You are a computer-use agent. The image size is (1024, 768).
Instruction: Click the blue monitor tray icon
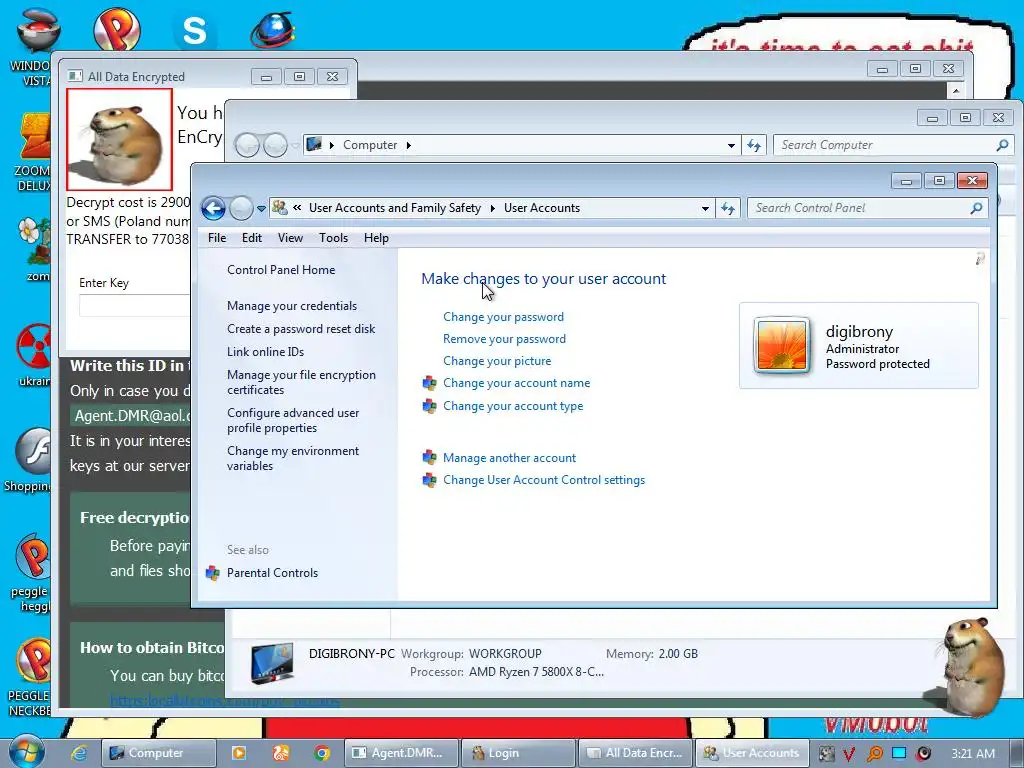pyautogui.click(x=899, y=753)
